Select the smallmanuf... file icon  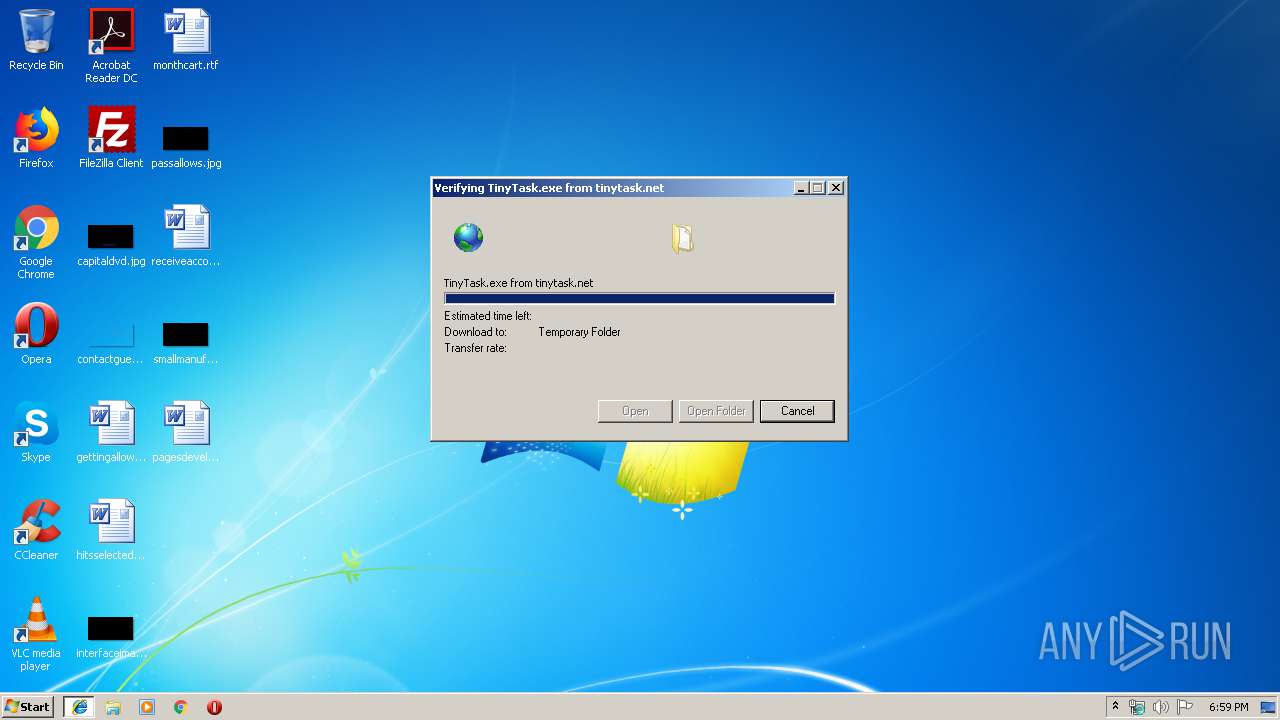point(186,342)
